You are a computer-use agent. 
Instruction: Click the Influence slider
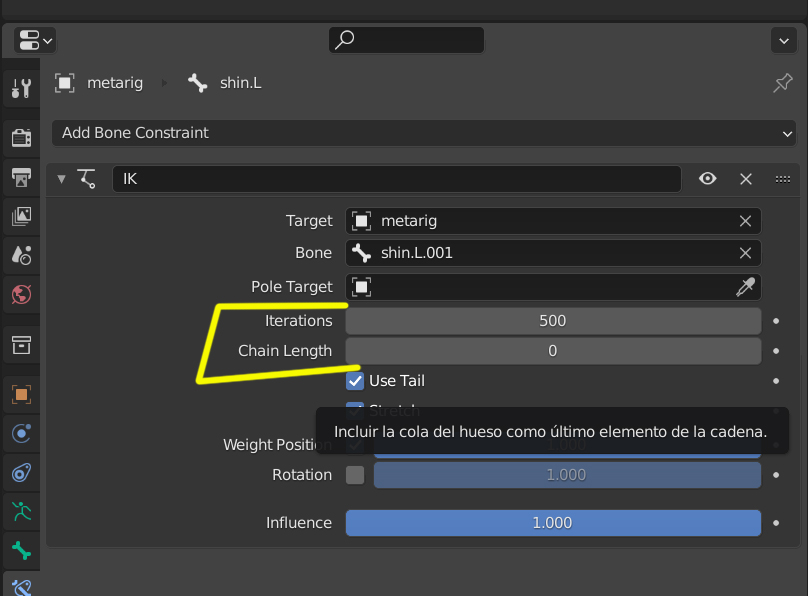pyautogui.click(x=553, y=523)
